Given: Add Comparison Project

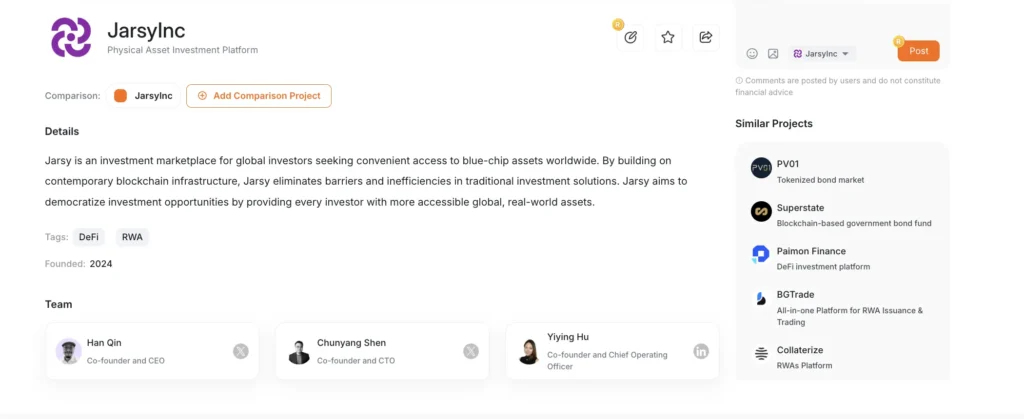Looking at the screenshot, I should tap(259, 96).
